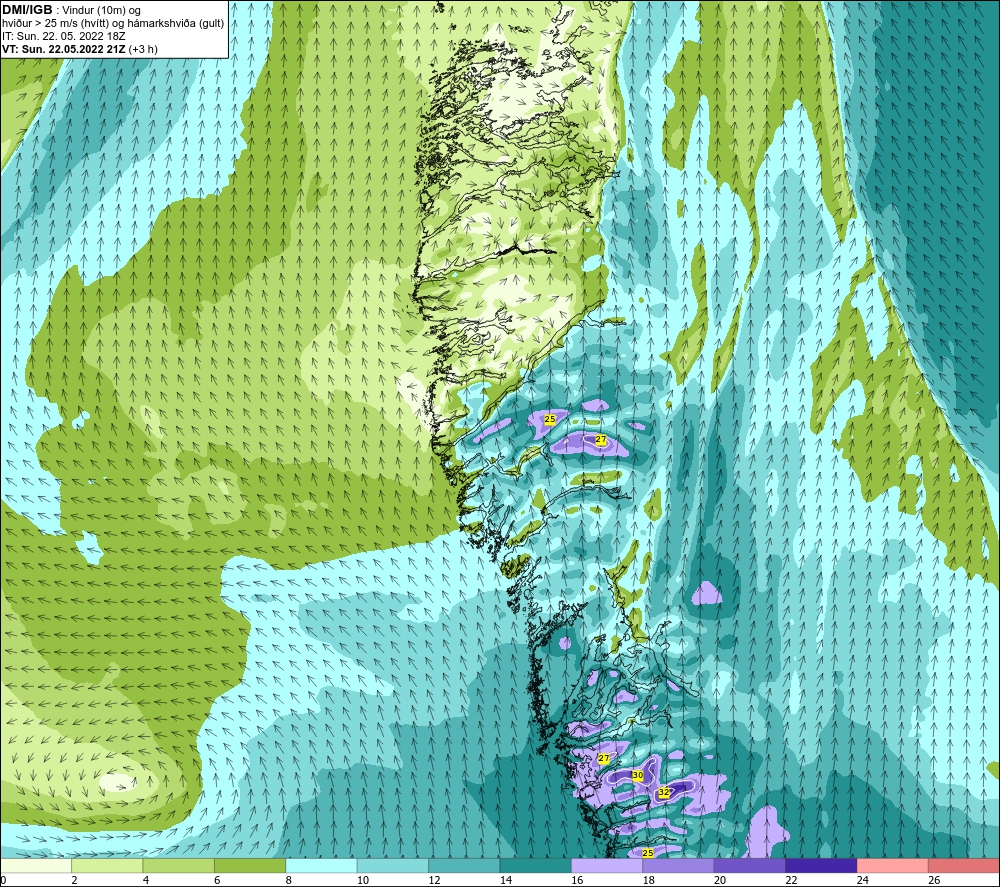Click the yellow '30' gust label
Image resolution: width=1000 pixels, height=887 pixels.
pyautogui.click(x=637, y=775)
